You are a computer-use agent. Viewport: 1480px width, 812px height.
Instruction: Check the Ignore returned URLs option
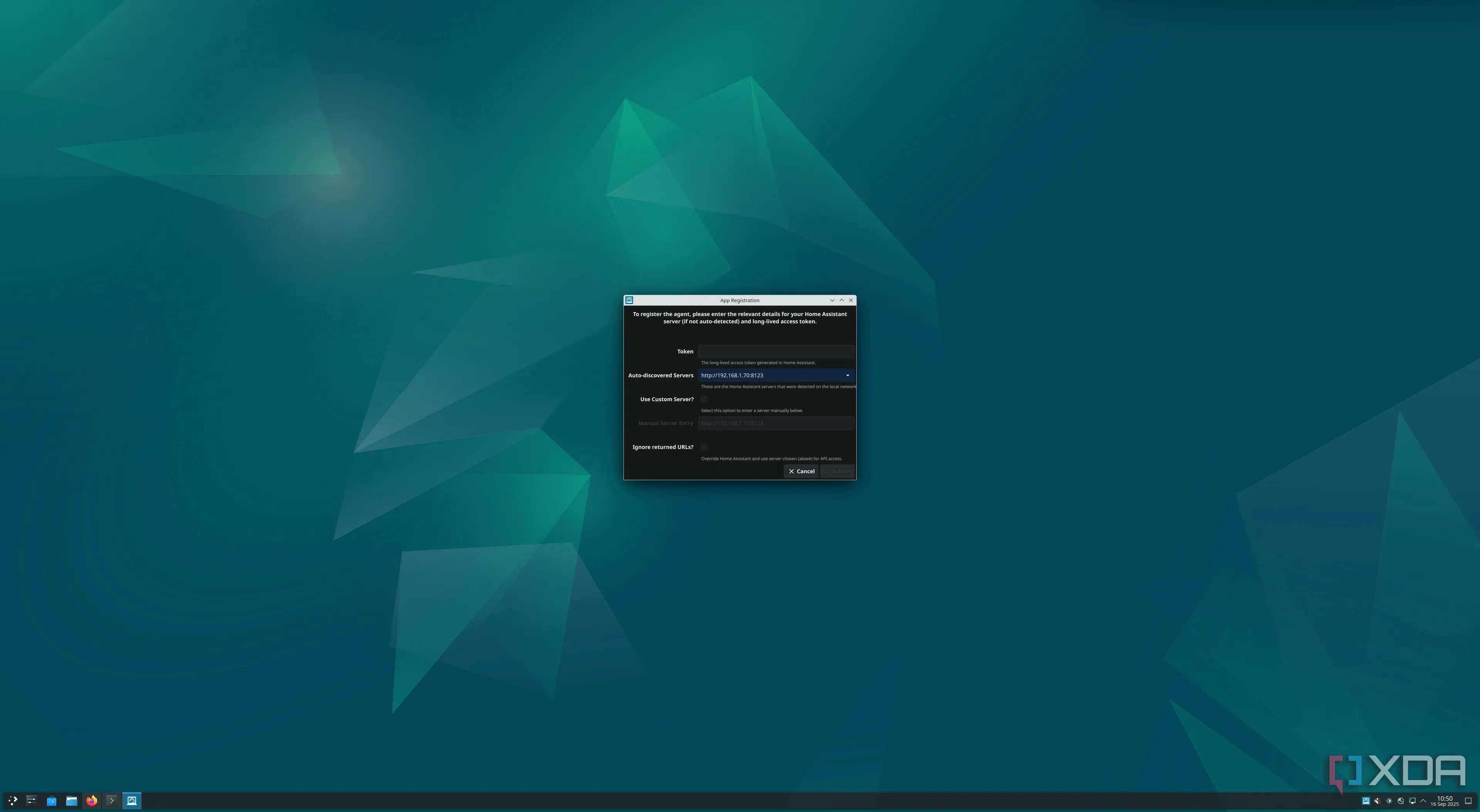coord(704,447)
